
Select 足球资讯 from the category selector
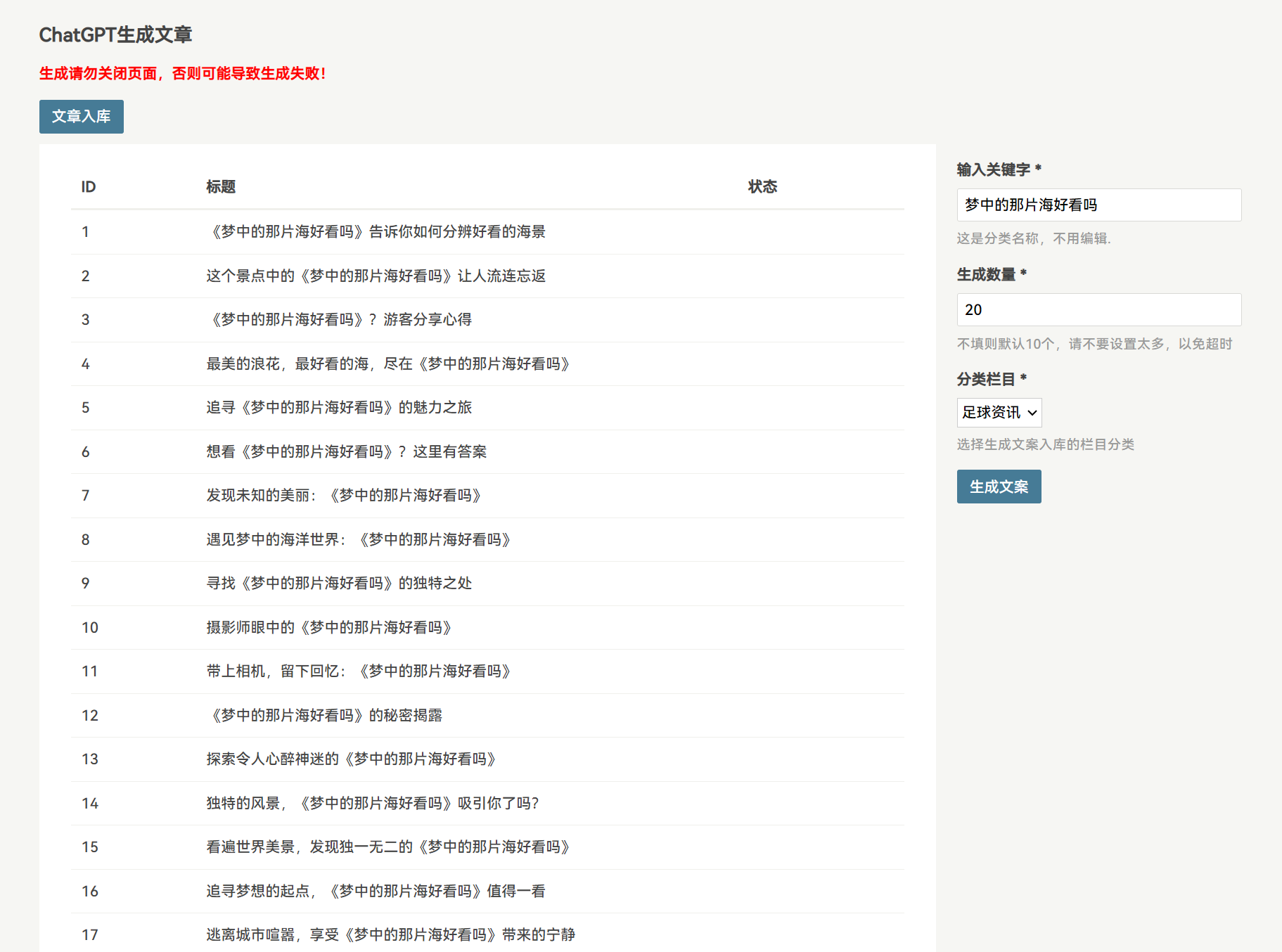(x=999, y=413)
